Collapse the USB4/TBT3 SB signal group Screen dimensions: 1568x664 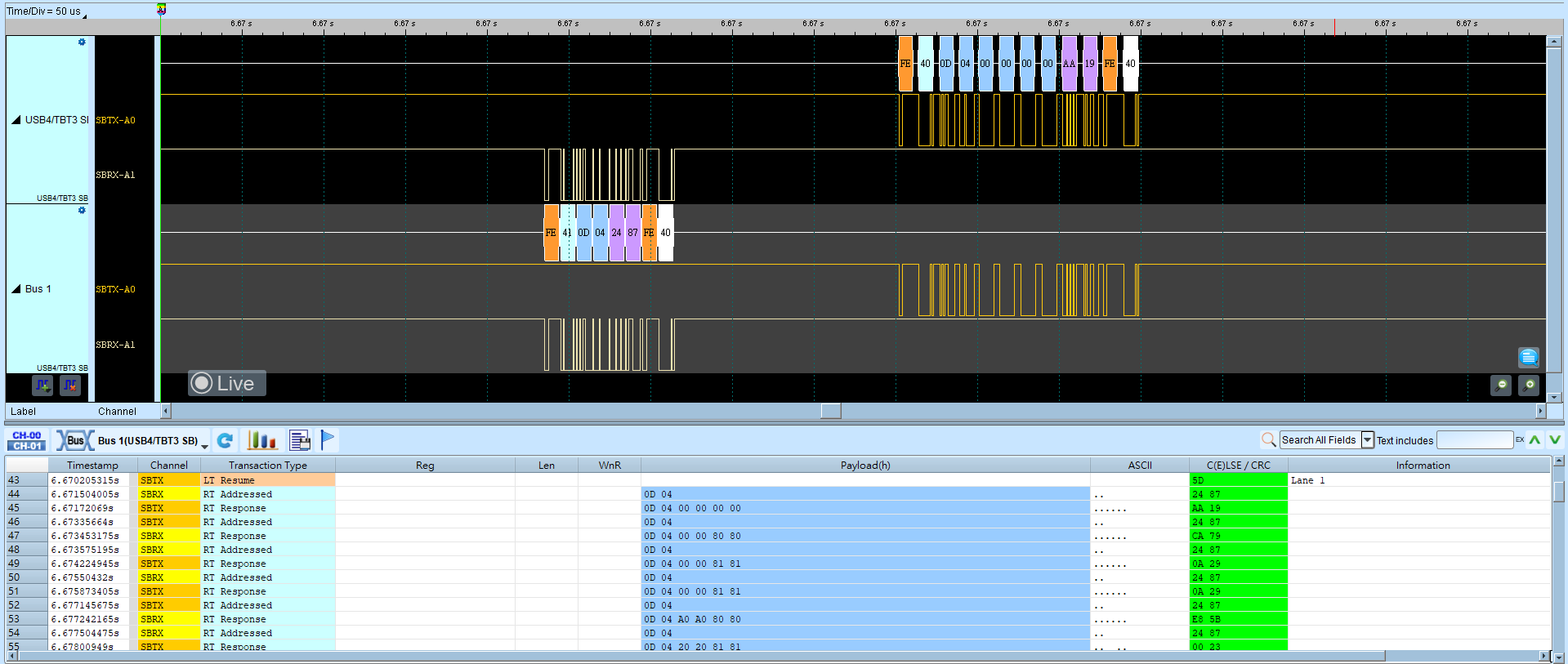16,119
